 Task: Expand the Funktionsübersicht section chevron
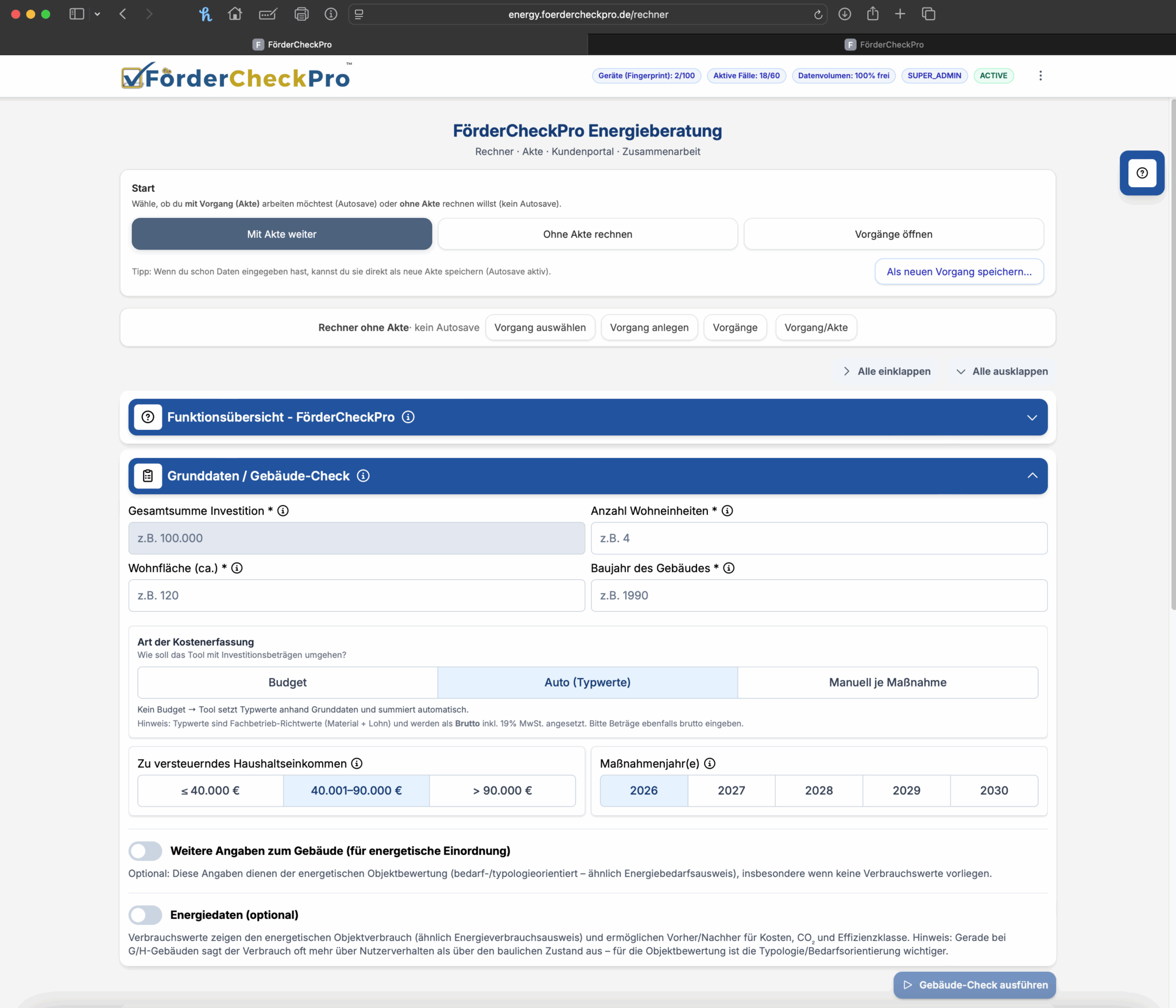click(1032, 417)
